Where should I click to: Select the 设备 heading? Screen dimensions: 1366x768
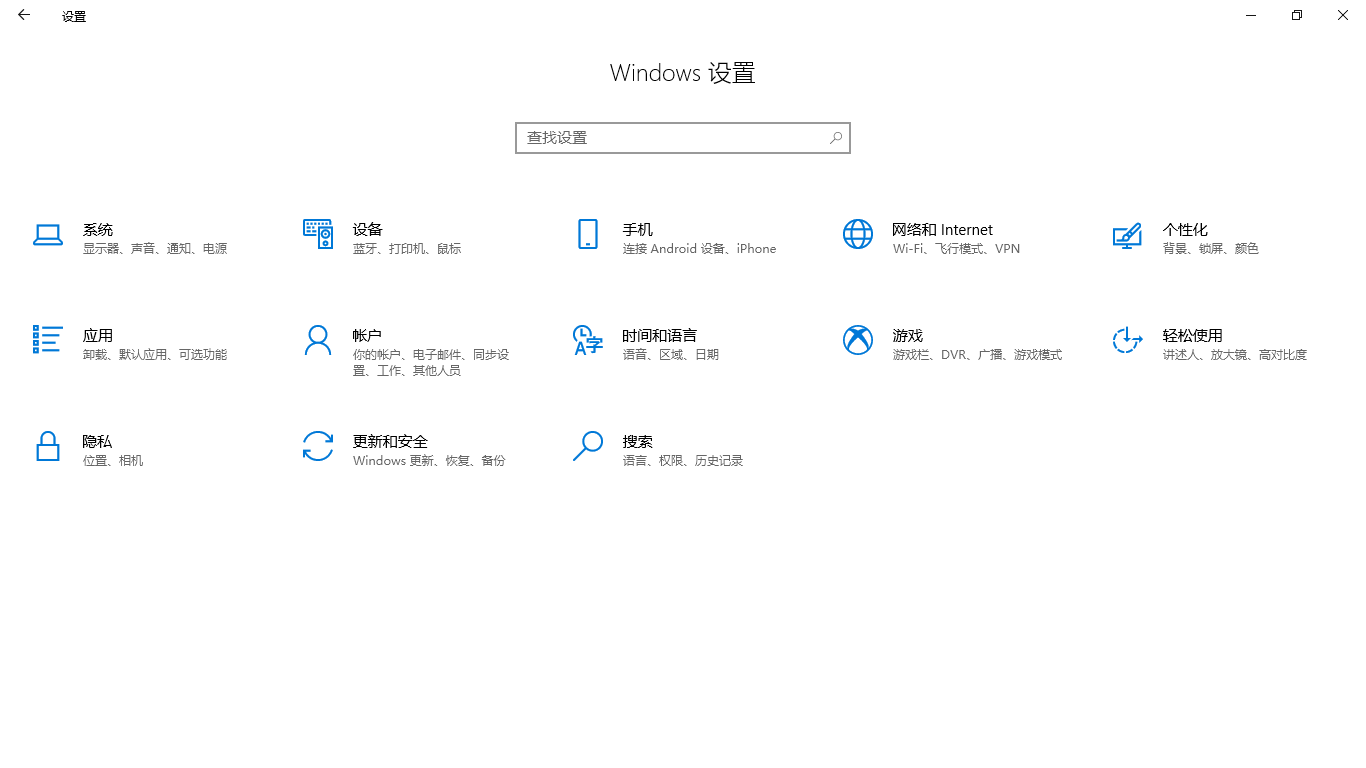368,230
